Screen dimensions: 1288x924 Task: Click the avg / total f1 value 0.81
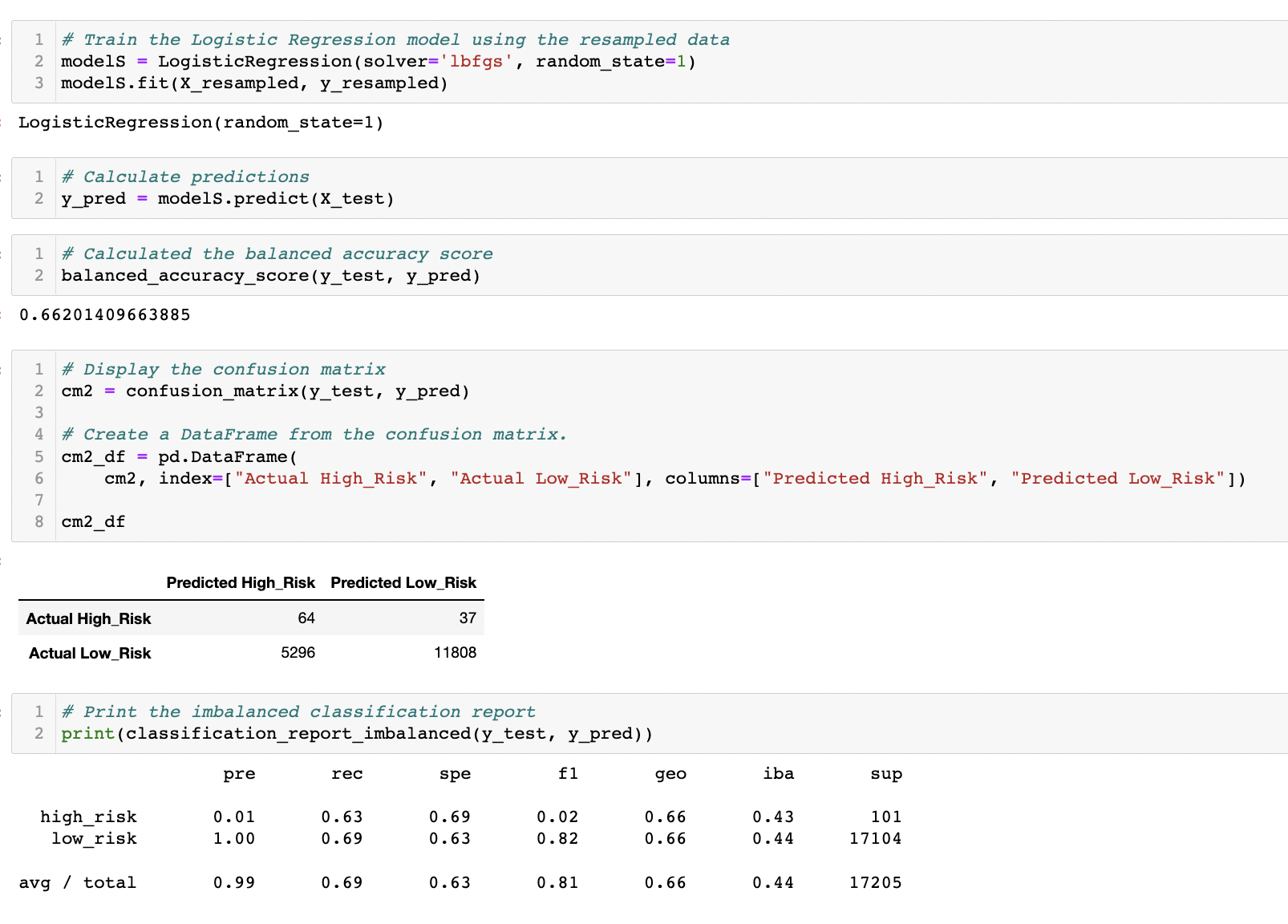557,883
